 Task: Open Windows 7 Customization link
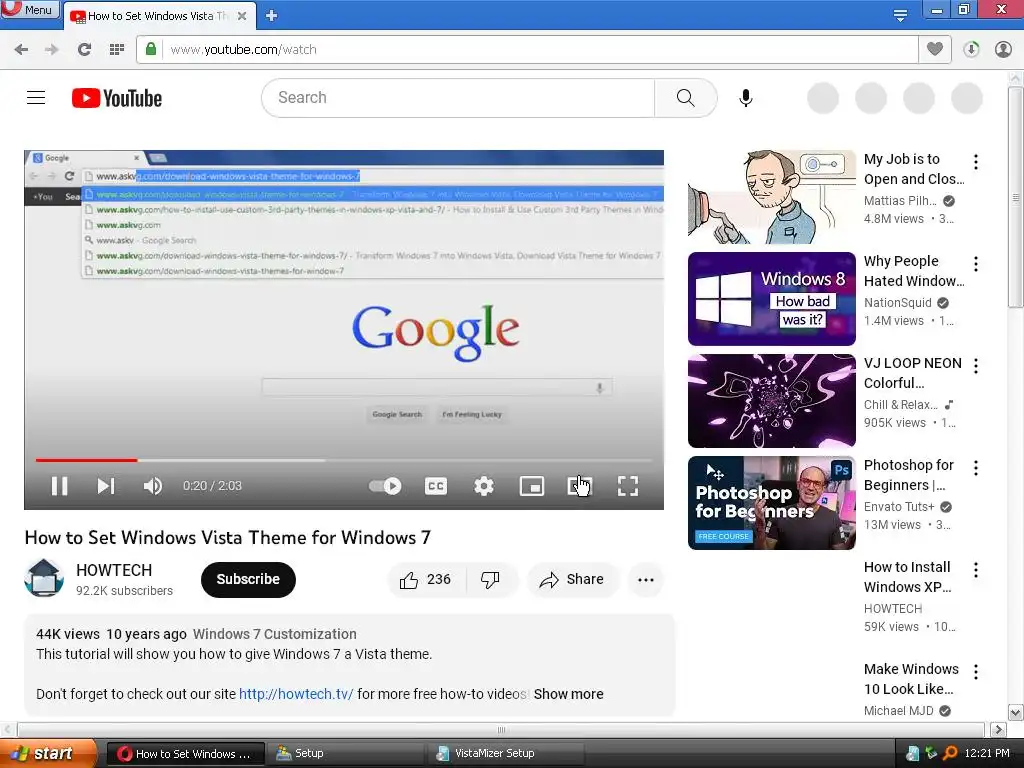274,634
